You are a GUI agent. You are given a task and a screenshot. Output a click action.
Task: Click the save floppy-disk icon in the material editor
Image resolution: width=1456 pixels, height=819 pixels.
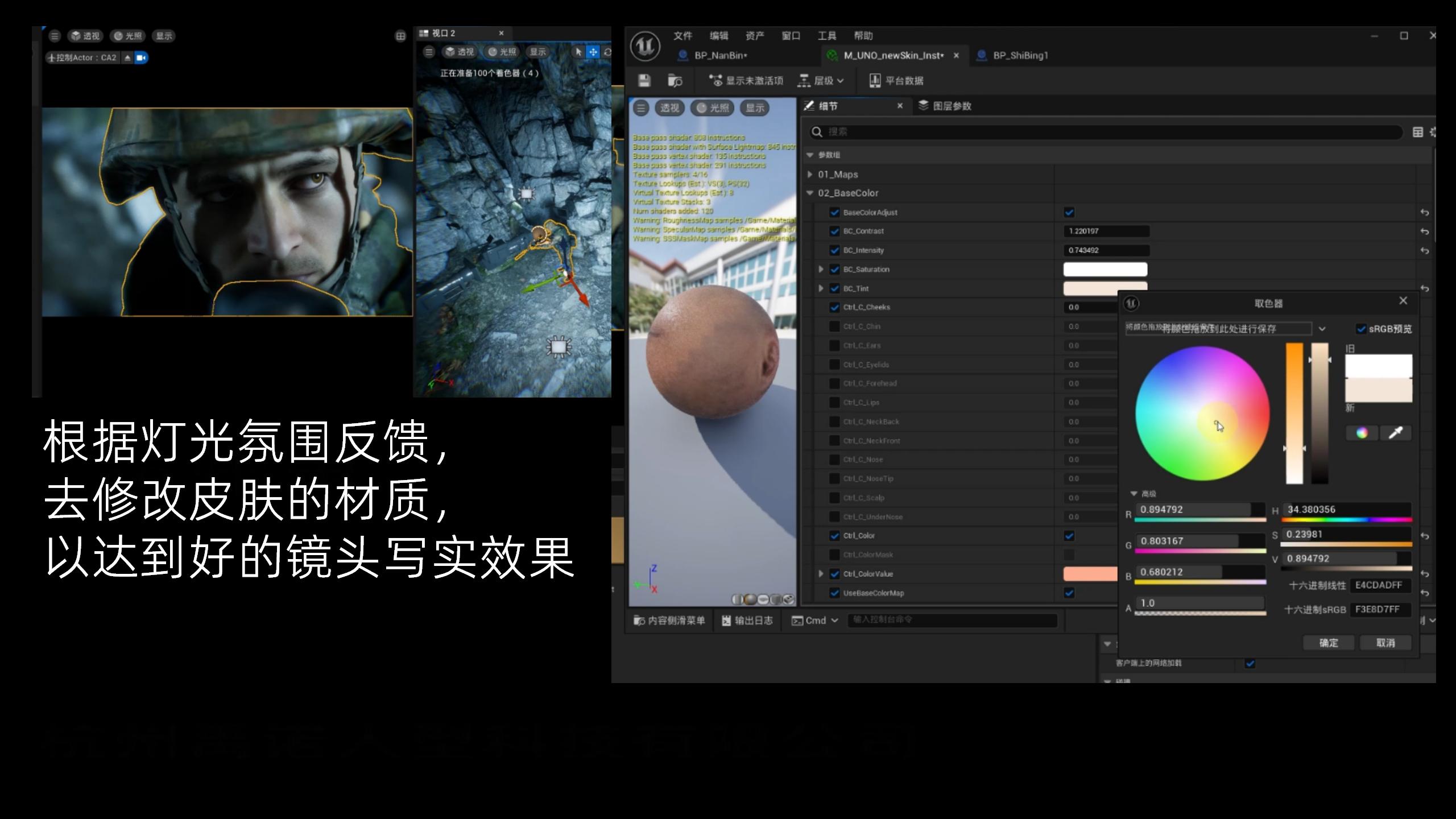(644, 81)
